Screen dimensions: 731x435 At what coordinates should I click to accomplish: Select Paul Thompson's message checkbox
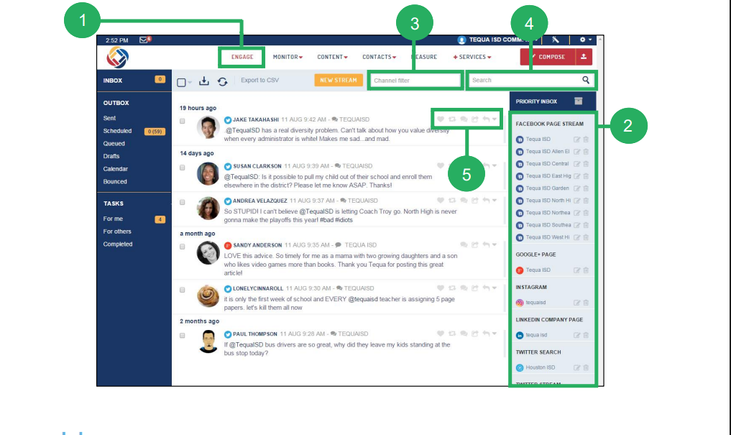pyautogui.click(x=182, y=336)
